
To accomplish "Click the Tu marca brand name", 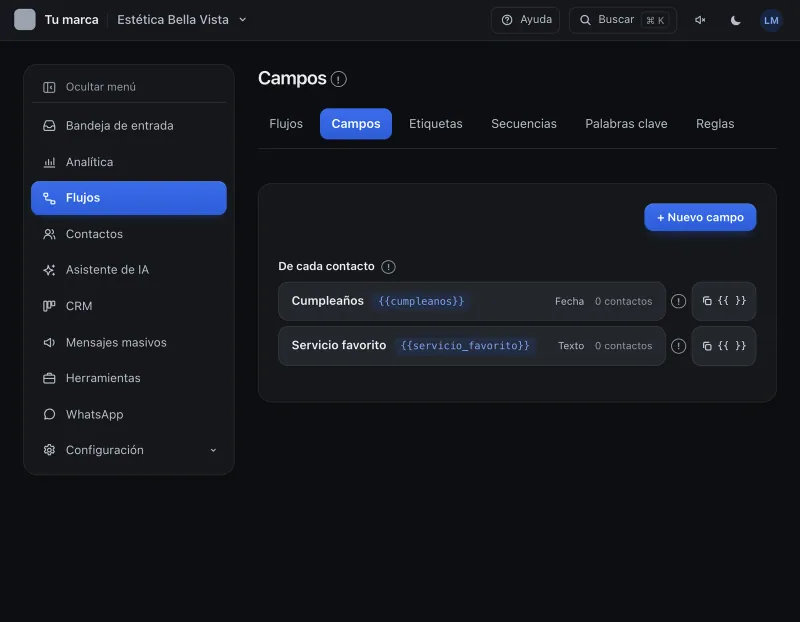I will 71,20.
